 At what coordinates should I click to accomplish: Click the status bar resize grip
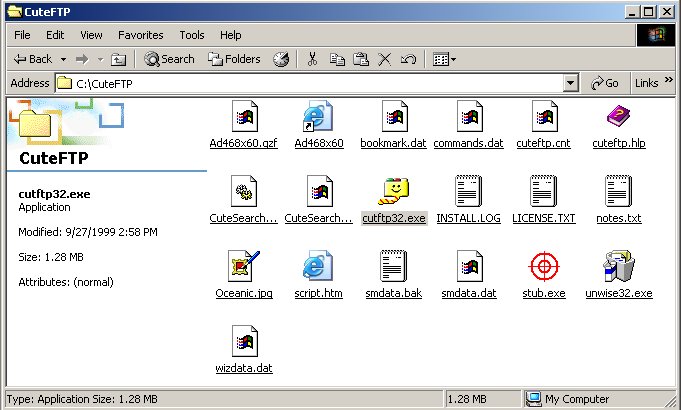(670, 400)
